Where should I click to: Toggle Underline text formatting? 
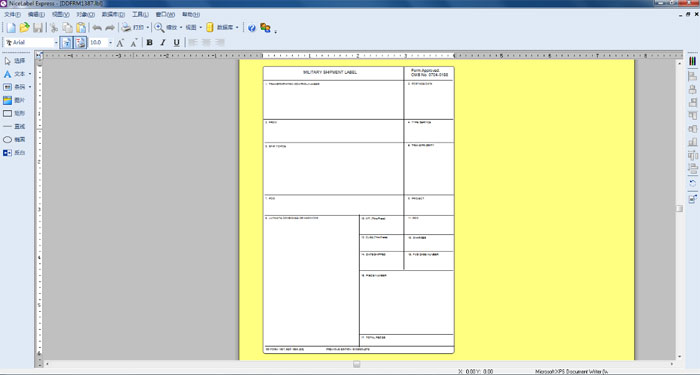176,42
